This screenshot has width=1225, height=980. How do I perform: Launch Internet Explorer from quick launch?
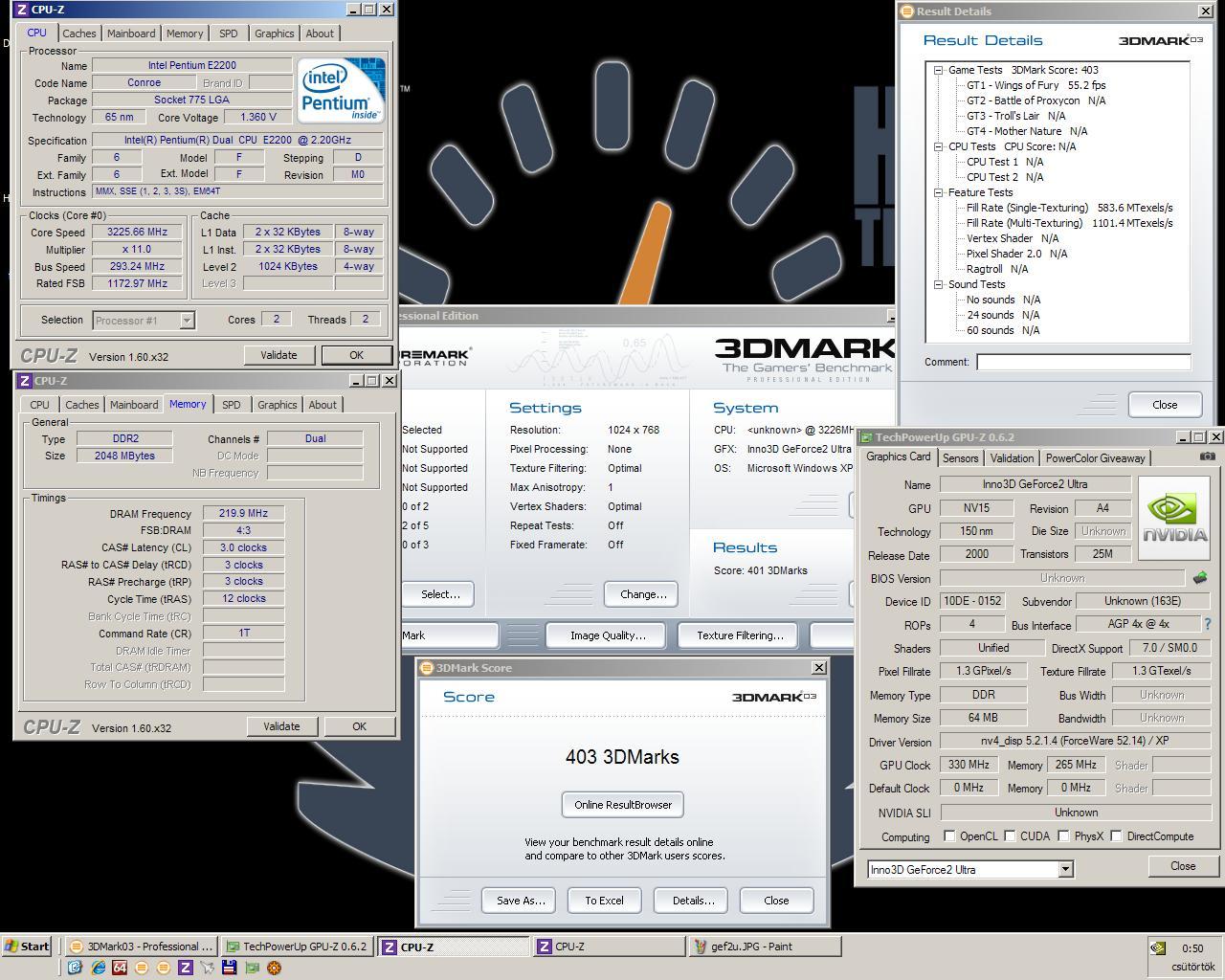point(98,968)
